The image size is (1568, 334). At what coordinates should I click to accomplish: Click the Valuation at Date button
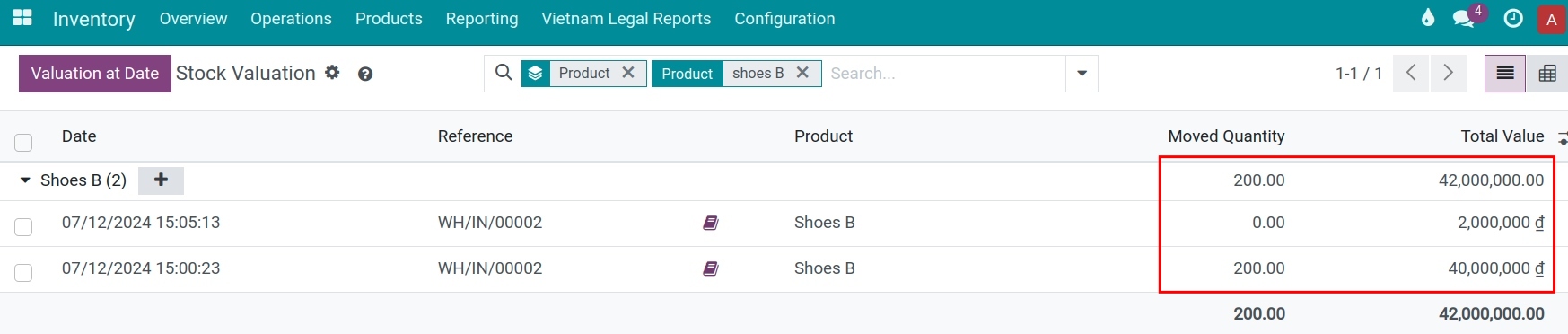point(95,74)
